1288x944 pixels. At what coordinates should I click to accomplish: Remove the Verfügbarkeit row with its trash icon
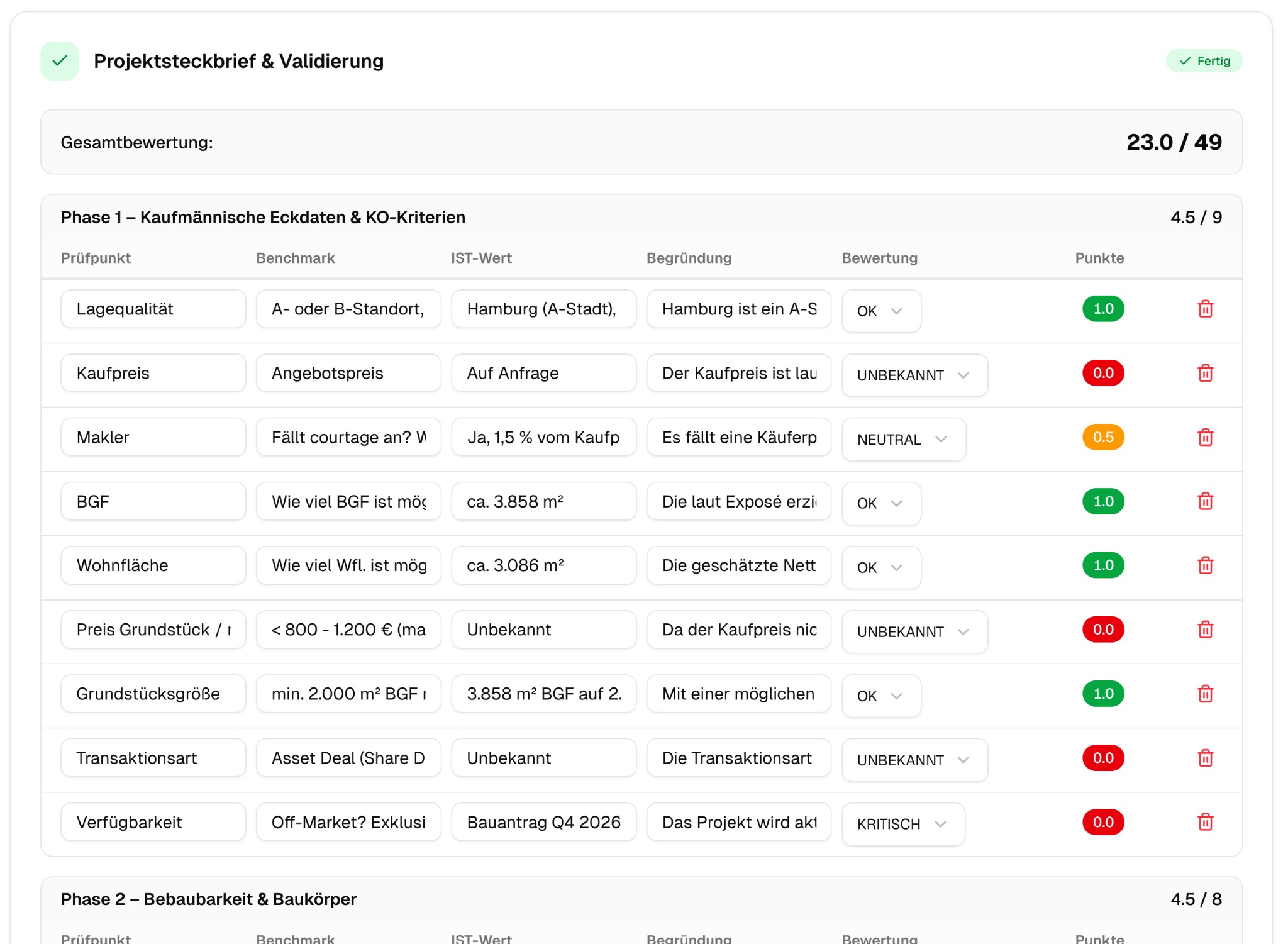(1205, 822)
